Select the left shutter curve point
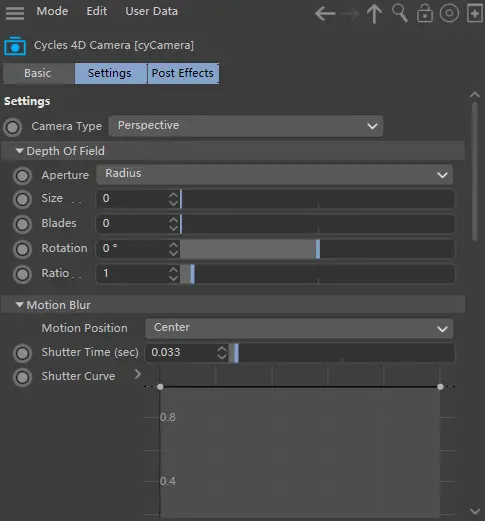Image resolution: width=485 pixels, height=521 pixels. pos(160,387)
